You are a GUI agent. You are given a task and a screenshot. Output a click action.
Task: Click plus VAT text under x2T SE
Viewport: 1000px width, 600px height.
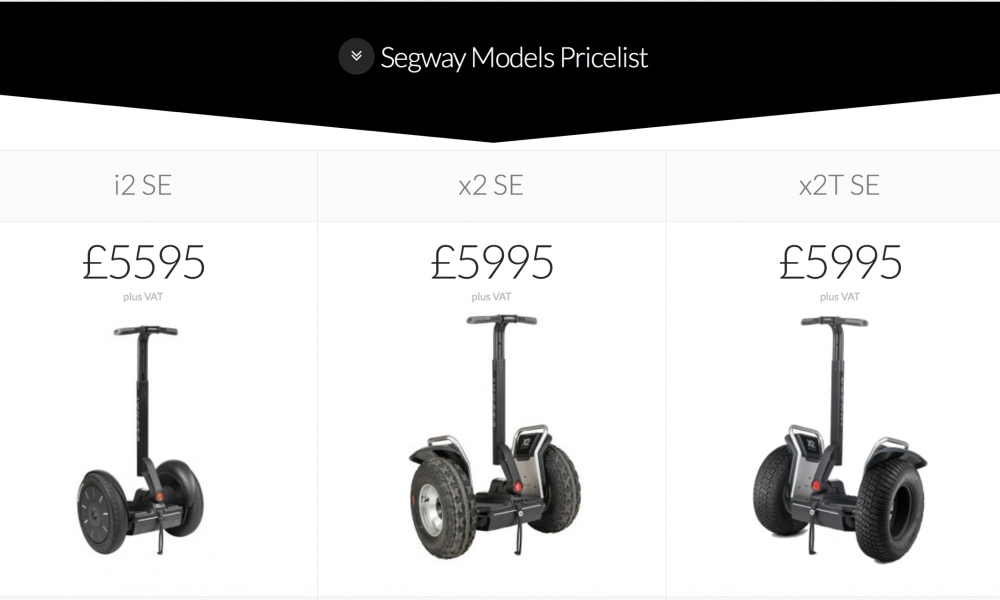tap(839, 297)
